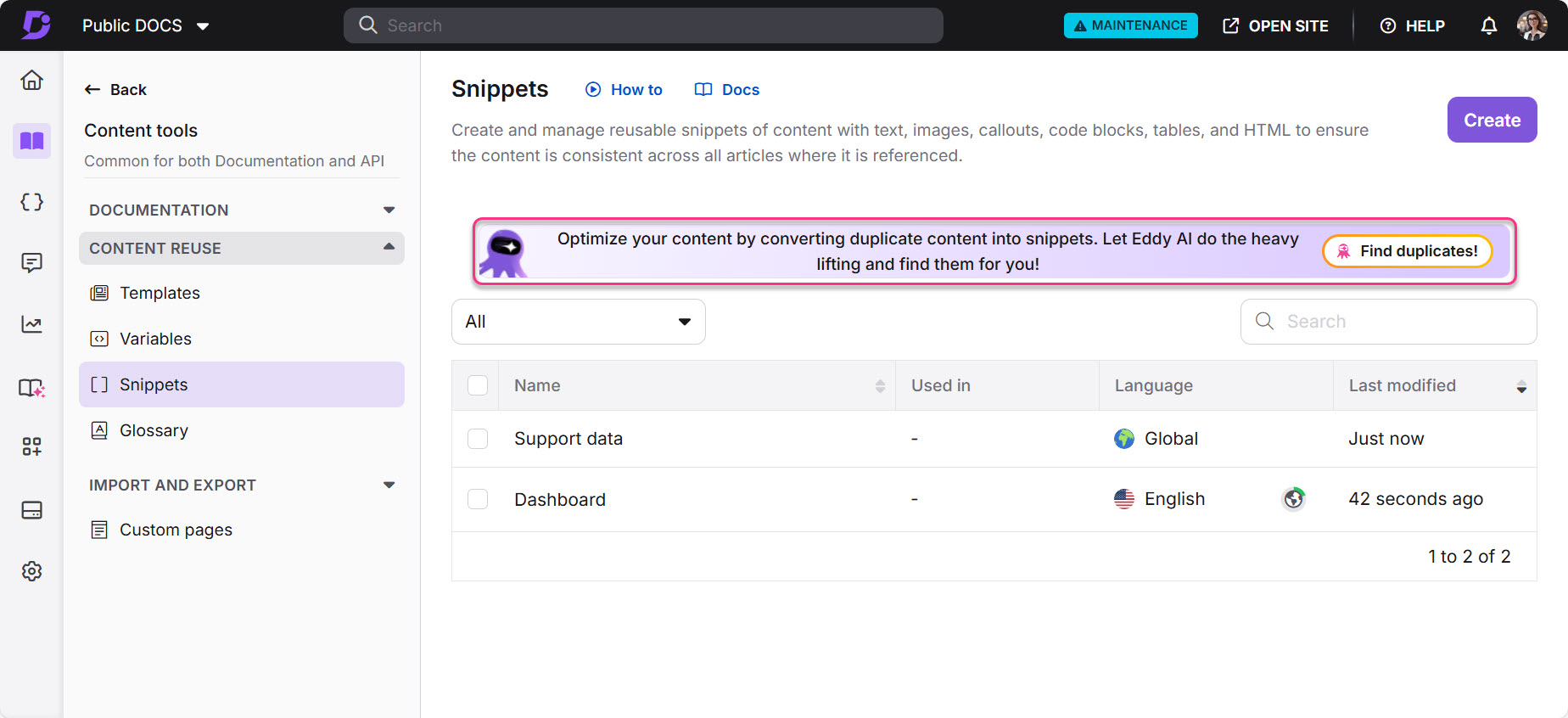Open Glossary in the sidebar
Screen dimensions: 1568x718
click(242, 430)
